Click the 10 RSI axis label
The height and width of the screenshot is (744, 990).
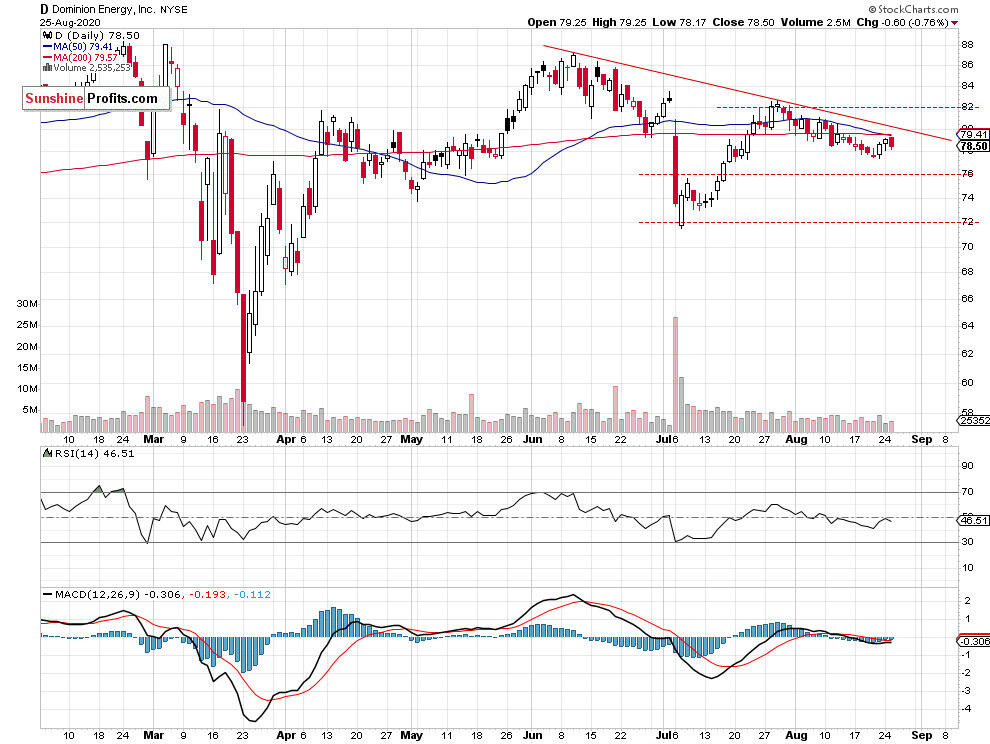tap(967, 567)
